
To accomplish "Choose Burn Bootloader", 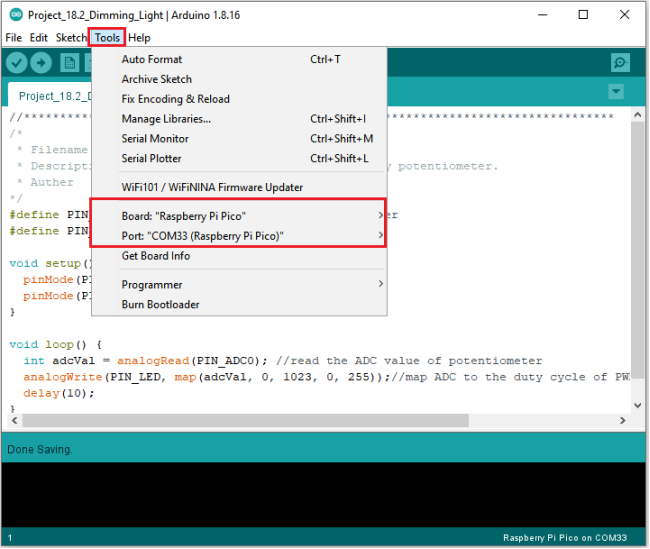I will click(239, 305).
